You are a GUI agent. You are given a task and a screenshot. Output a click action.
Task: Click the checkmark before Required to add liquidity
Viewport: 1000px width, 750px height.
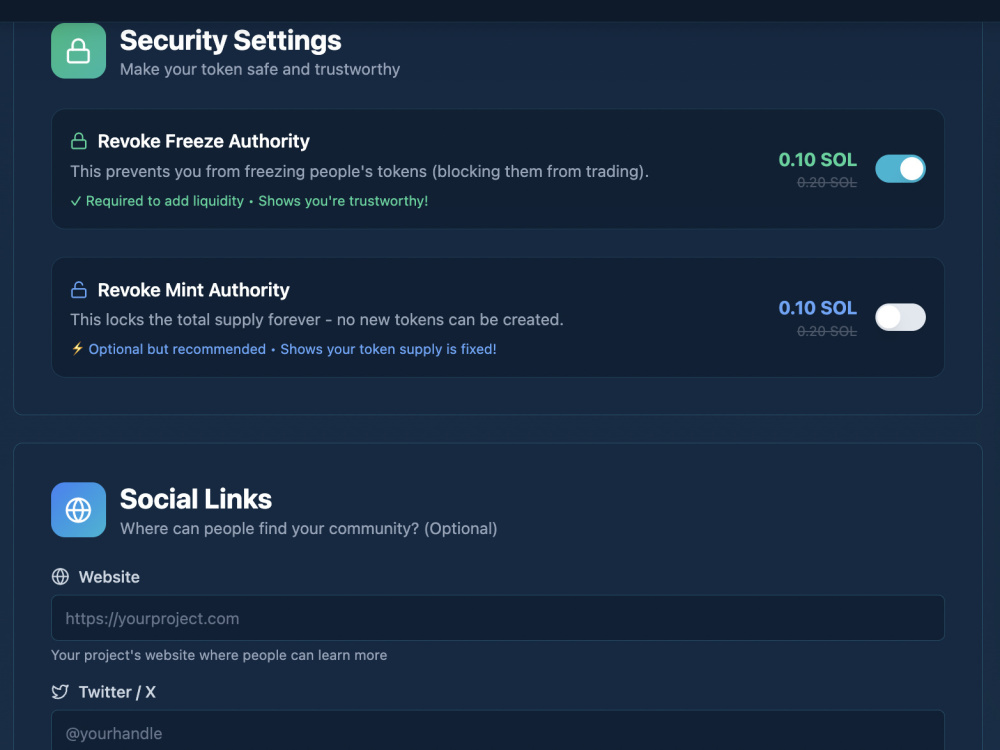tap(76, 201)
